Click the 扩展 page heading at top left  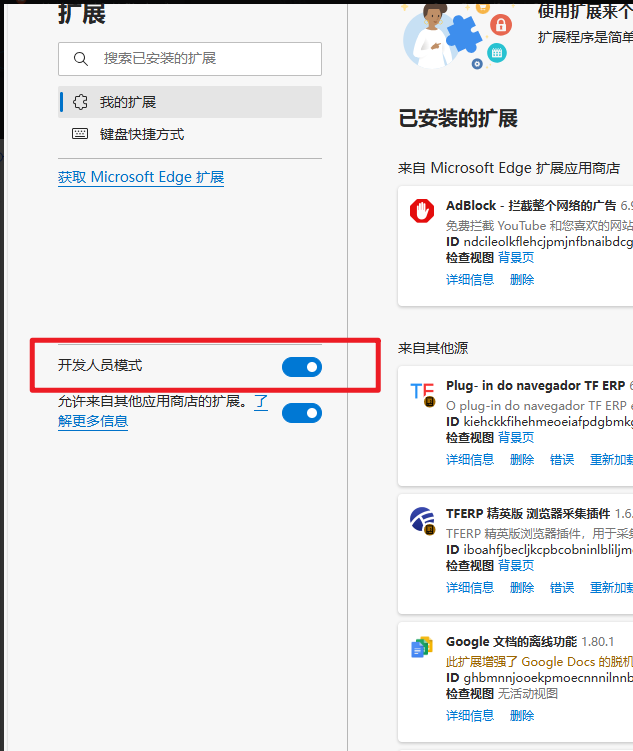(x=82, y=14)
